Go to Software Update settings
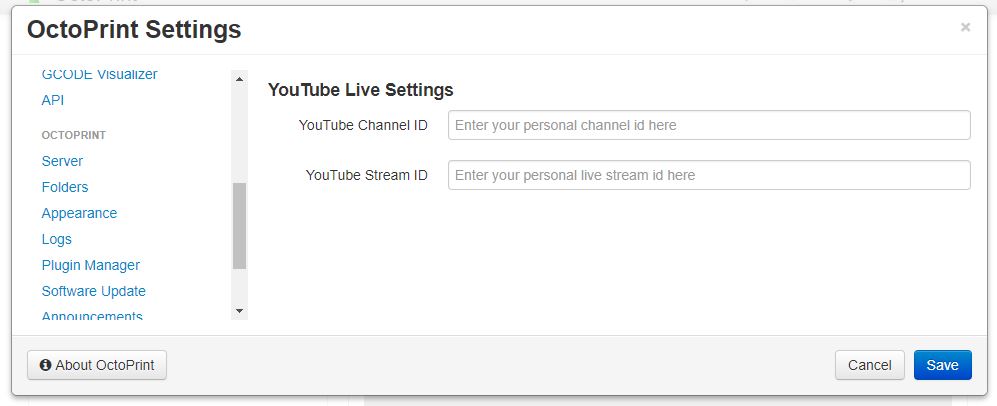Viewport: 997px width, 406px height. coord(93,291)
